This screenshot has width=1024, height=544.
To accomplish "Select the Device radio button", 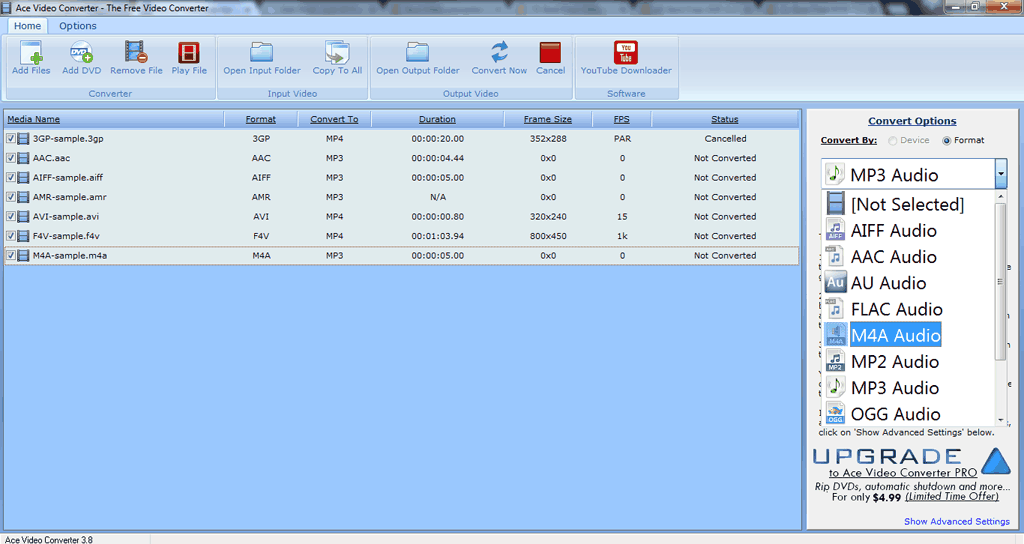I will (893, 140).
